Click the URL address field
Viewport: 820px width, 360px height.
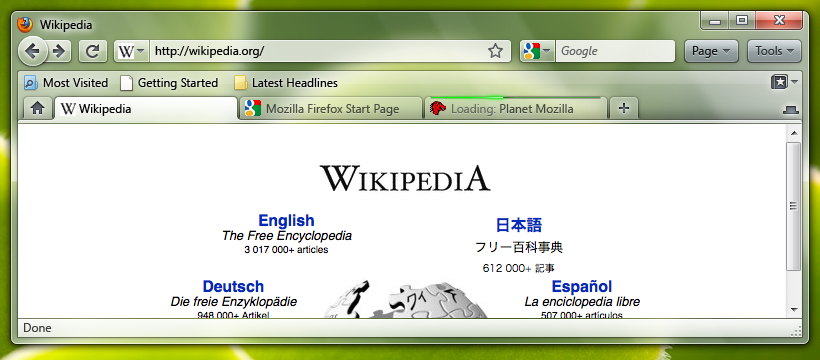[319, 51]
